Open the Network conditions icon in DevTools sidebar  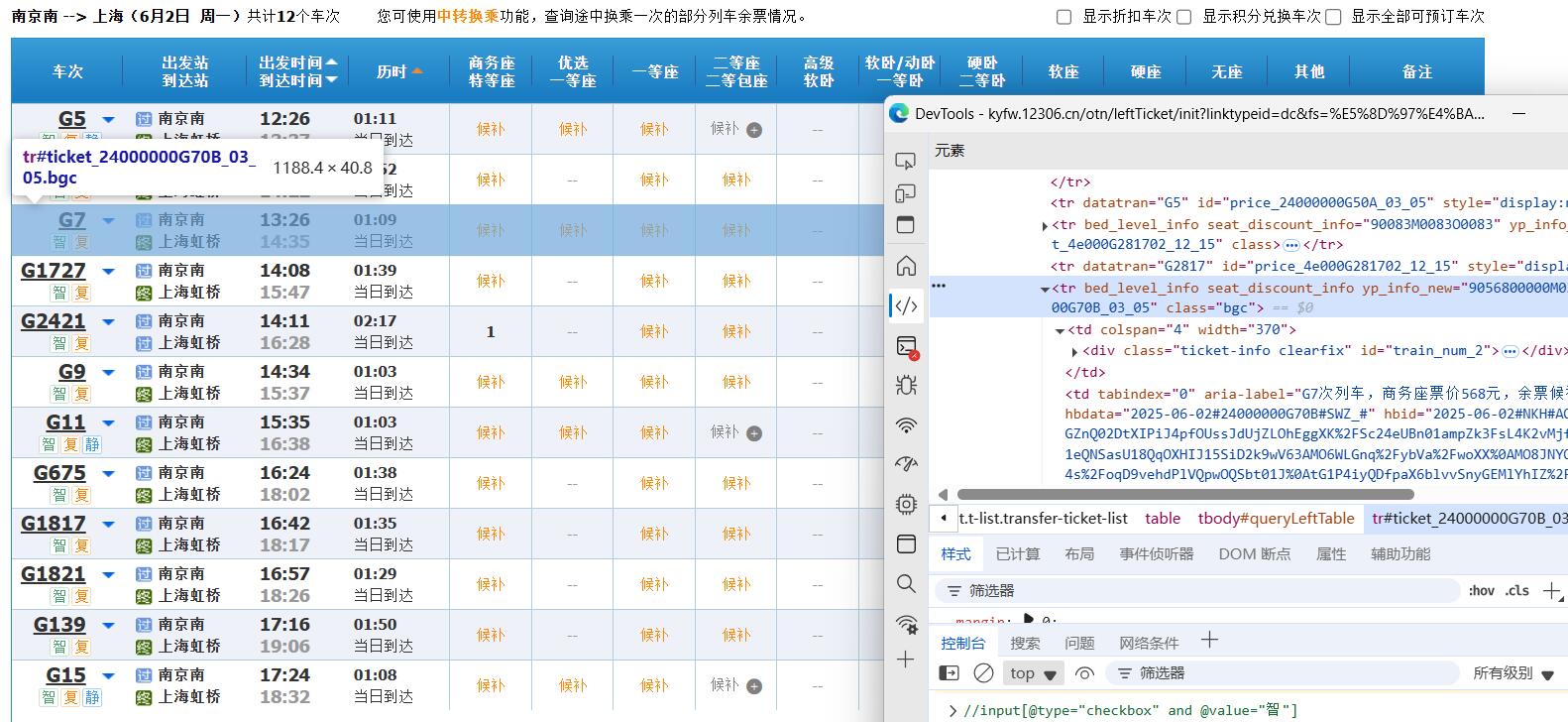click(905, 623)
